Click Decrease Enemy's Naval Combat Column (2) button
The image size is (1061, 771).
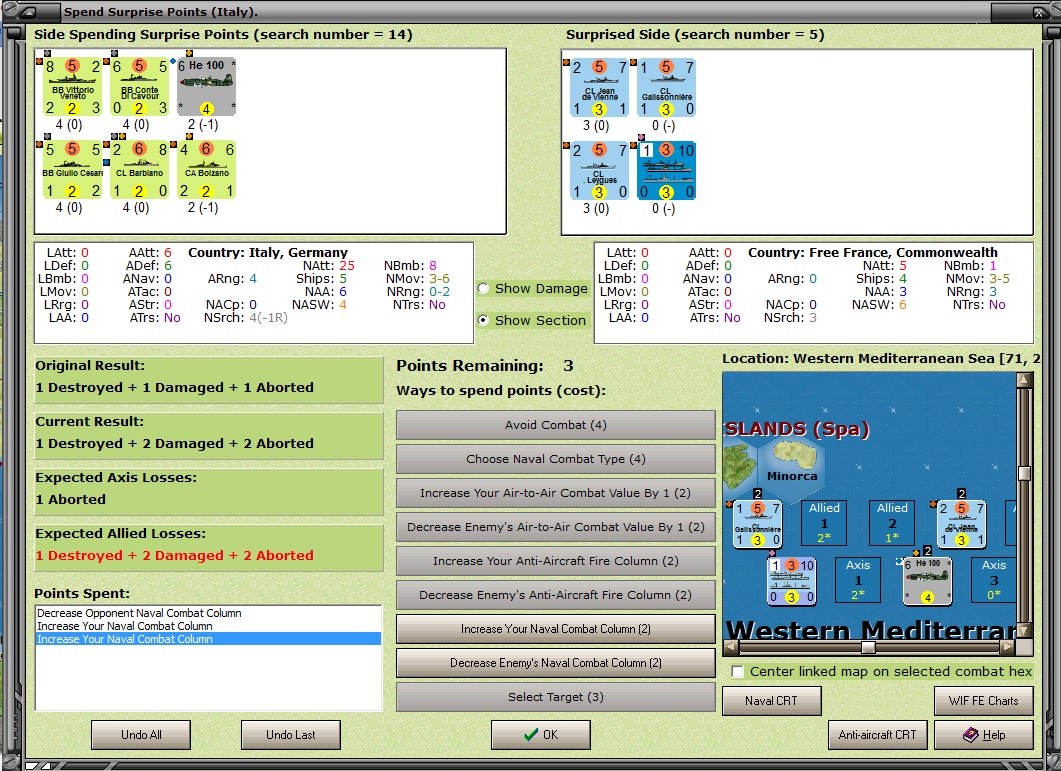point(556,663)
